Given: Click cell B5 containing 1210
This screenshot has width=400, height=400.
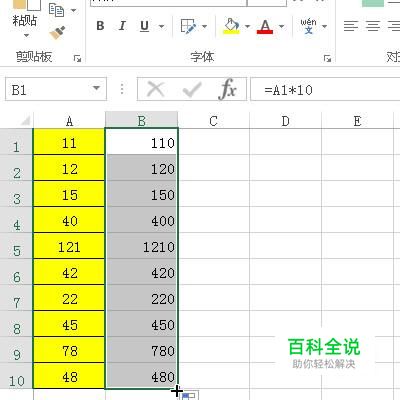Looking at the screenshot, I should point(142,246).
